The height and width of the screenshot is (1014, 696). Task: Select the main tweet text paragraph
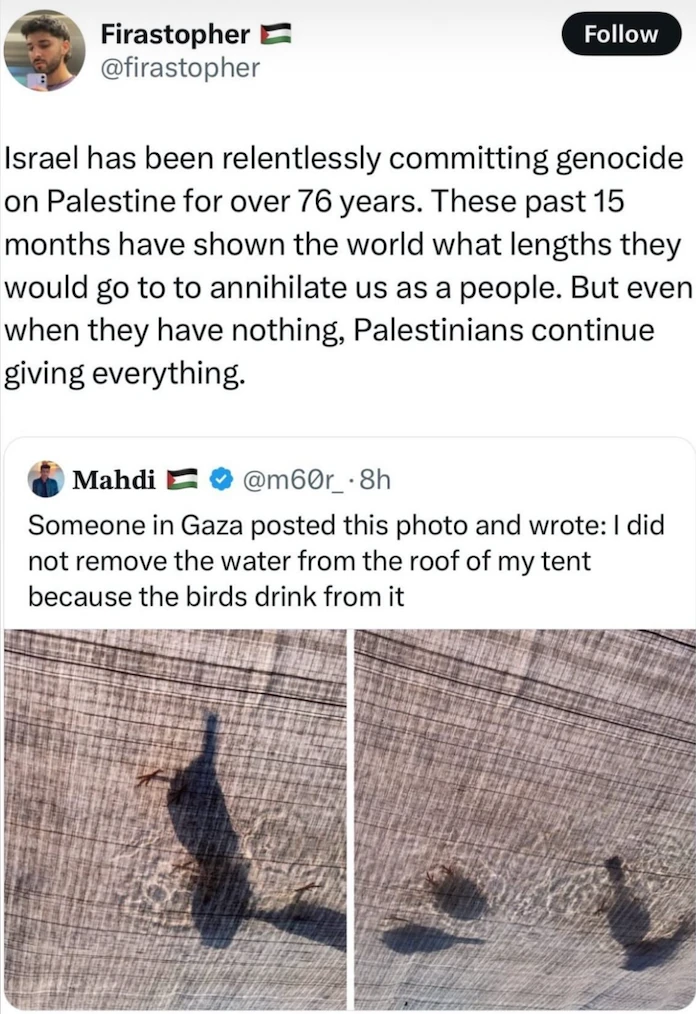[345, 266]
